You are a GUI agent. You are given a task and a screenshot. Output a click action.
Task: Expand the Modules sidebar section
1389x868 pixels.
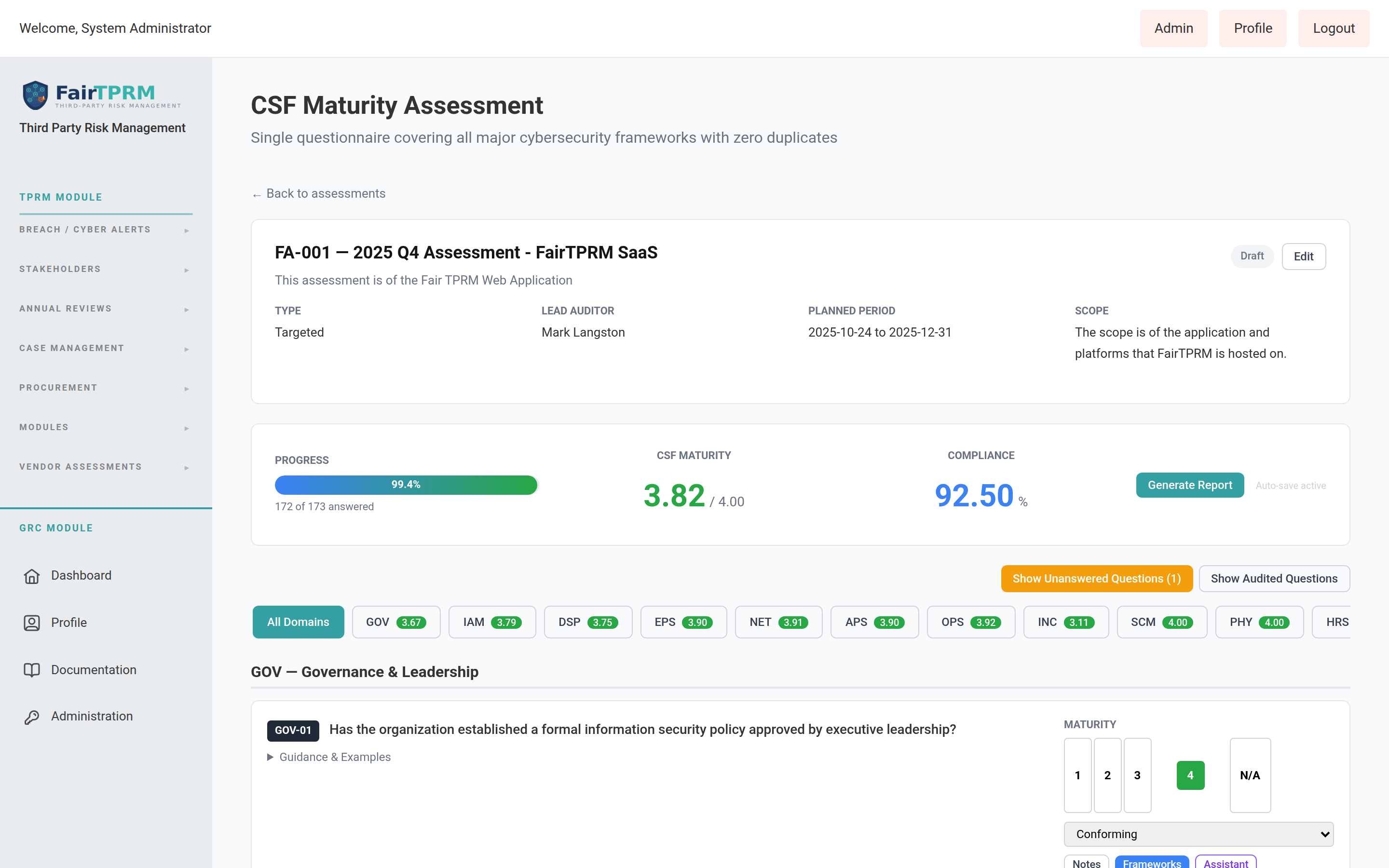coord(106,428)
